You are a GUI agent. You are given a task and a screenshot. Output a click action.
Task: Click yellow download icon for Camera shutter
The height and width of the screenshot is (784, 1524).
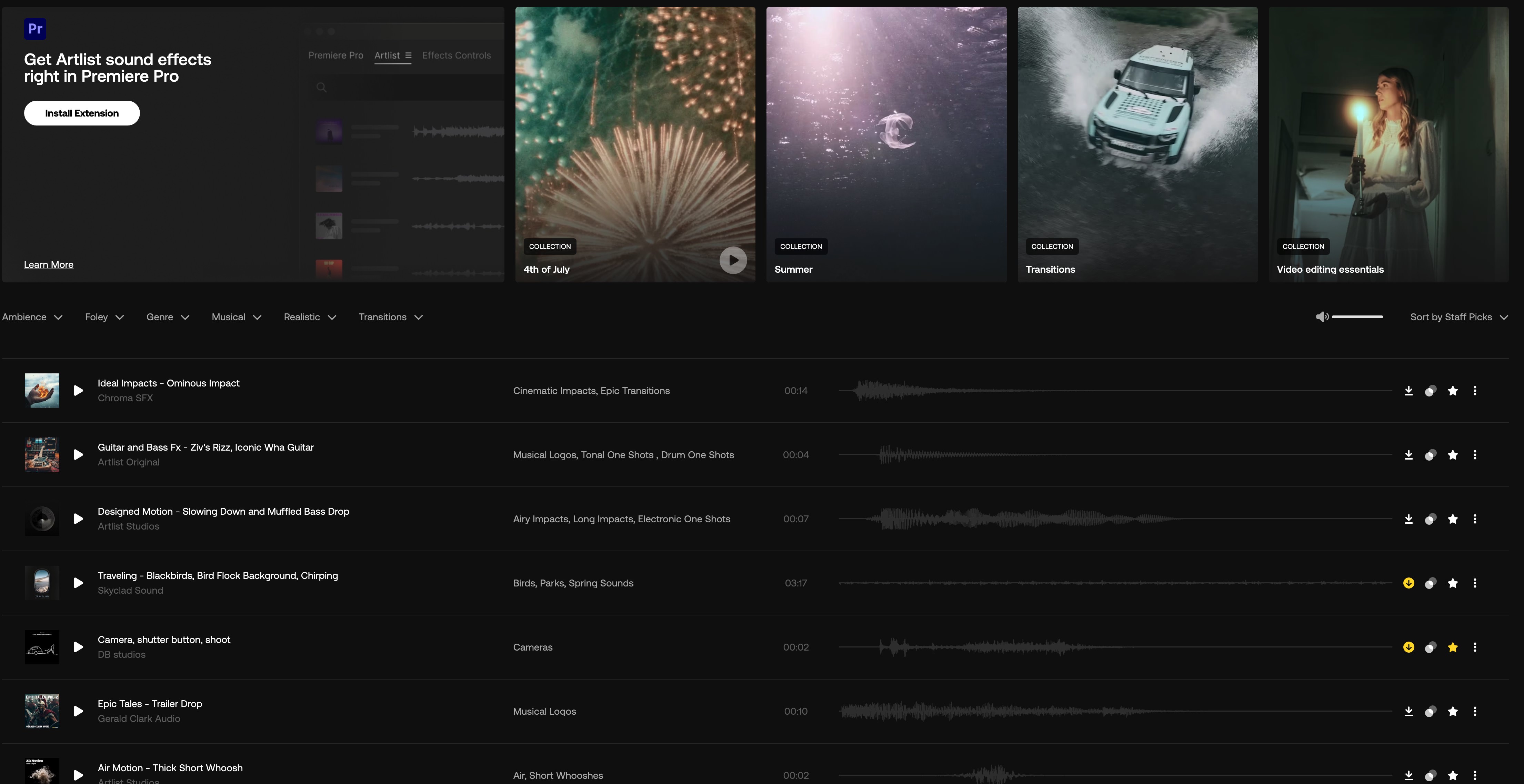(1408, 647)
